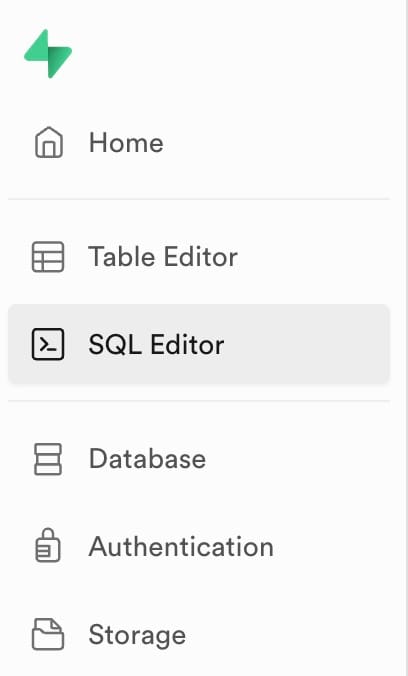Open the Database stacked-disks icon
Viewport: 408px width, 676px height.
[48, 459]
